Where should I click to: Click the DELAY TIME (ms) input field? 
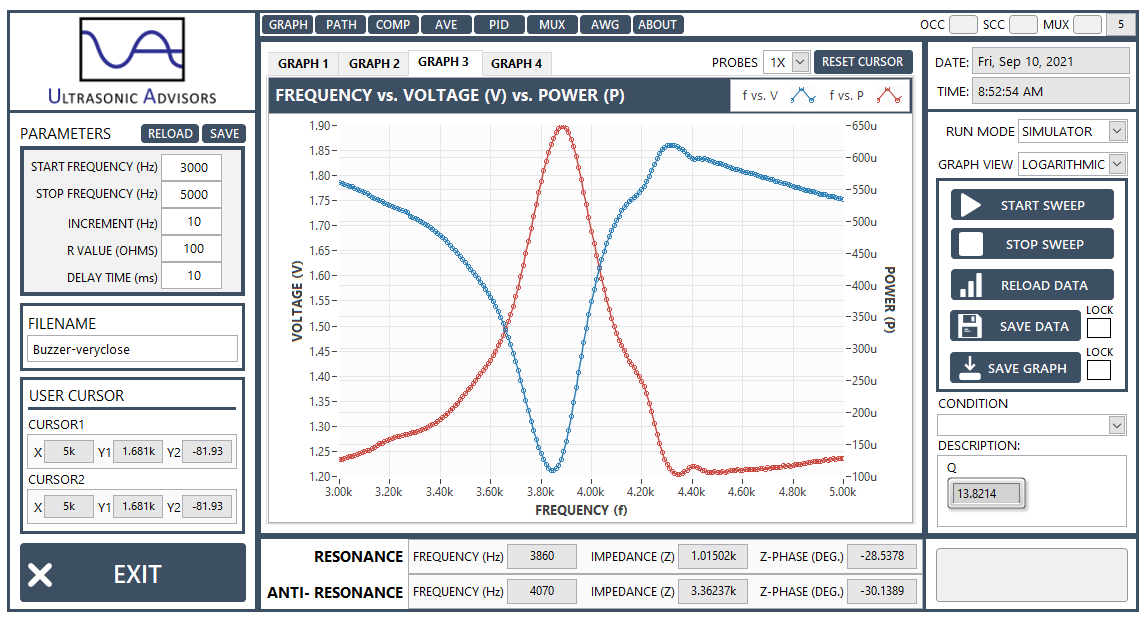pyautogui.click(x=191, y=275)
